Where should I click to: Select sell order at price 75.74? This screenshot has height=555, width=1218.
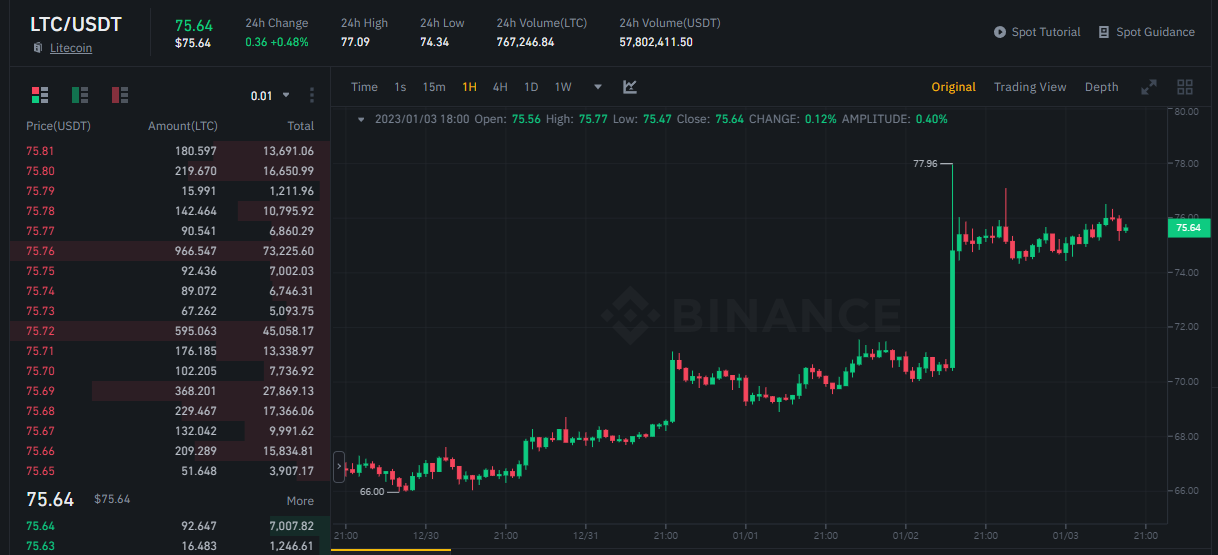tap(170, 291)
